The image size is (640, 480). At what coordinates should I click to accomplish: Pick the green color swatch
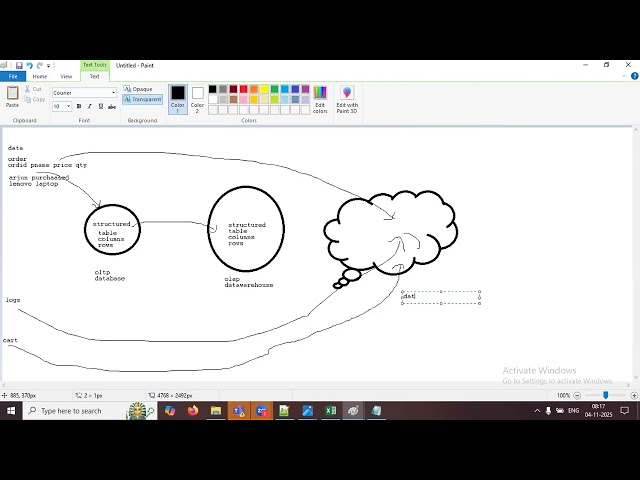[274, 89]
